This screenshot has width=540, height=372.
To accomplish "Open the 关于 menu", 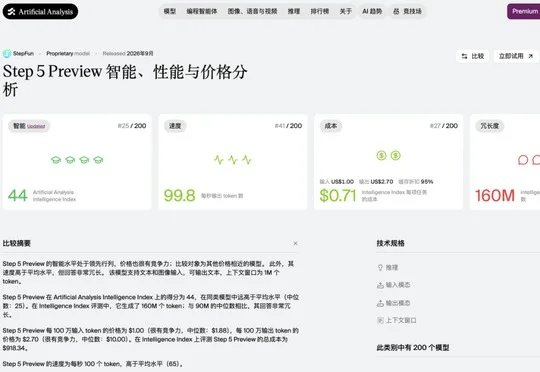I will [345, 11].
